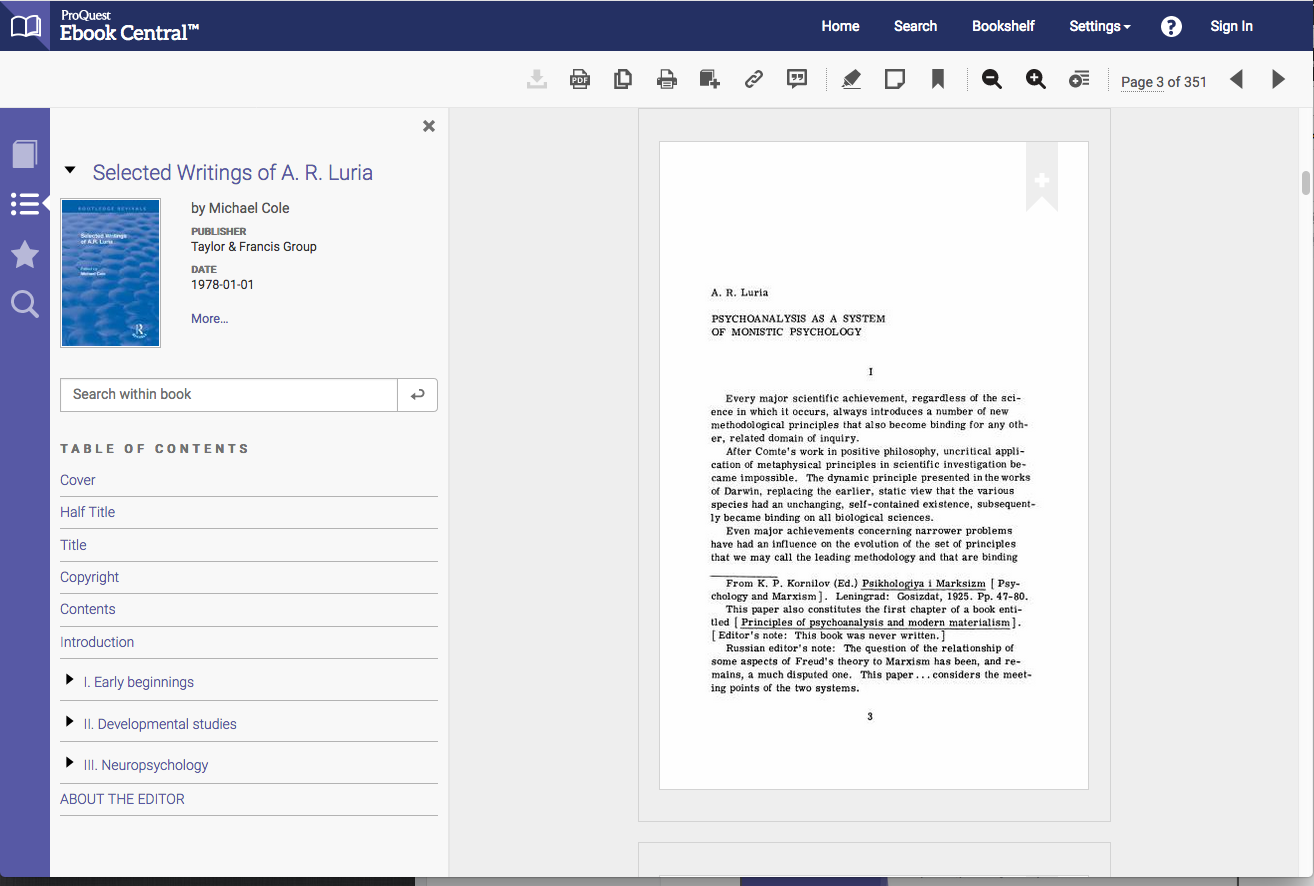
Task: Open the Search page from top navigation
Action: pos(915,26)
